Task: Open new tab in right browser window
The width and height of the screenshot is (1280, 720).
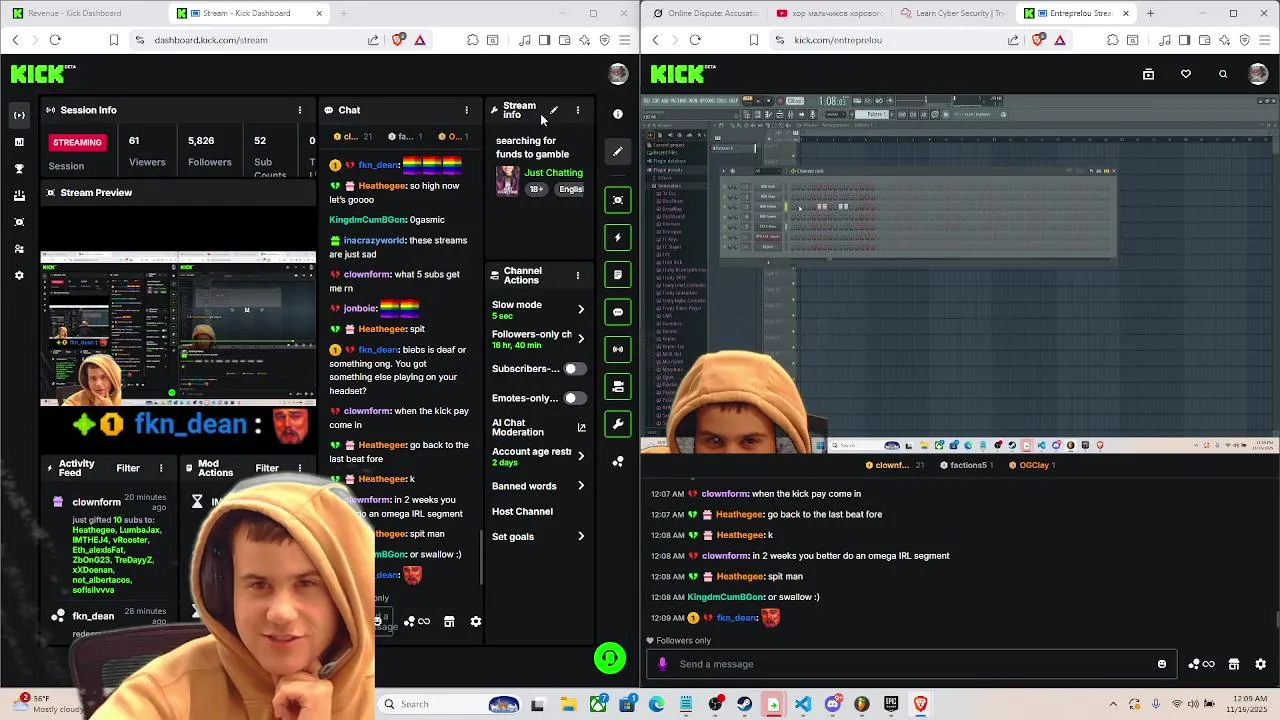Action: 1150,13
